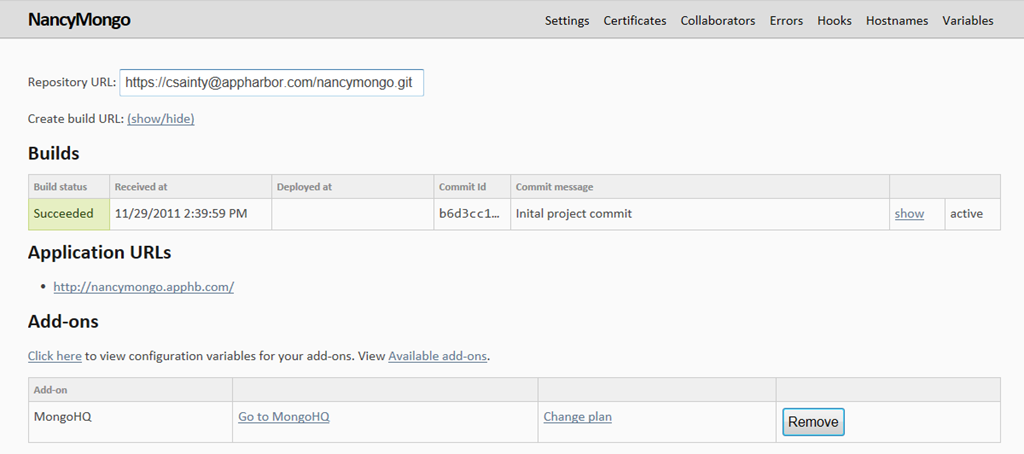Open the Hooks menu item
The height and width of the screenshot is (454, 1024).
pos(835,21)
